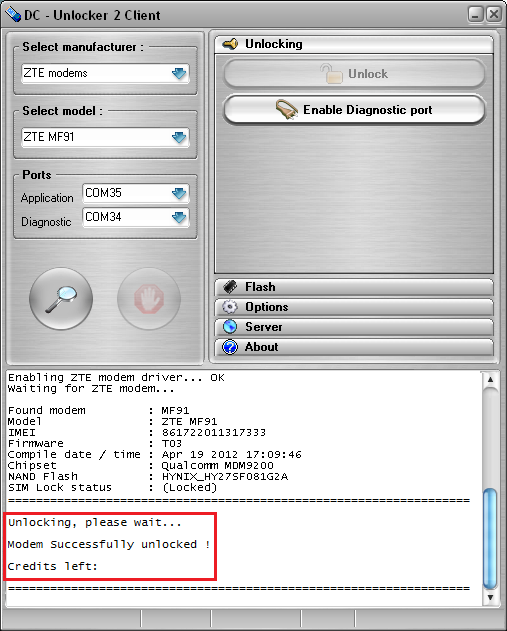Click the magnifying glass detect button

coord(61,299)
